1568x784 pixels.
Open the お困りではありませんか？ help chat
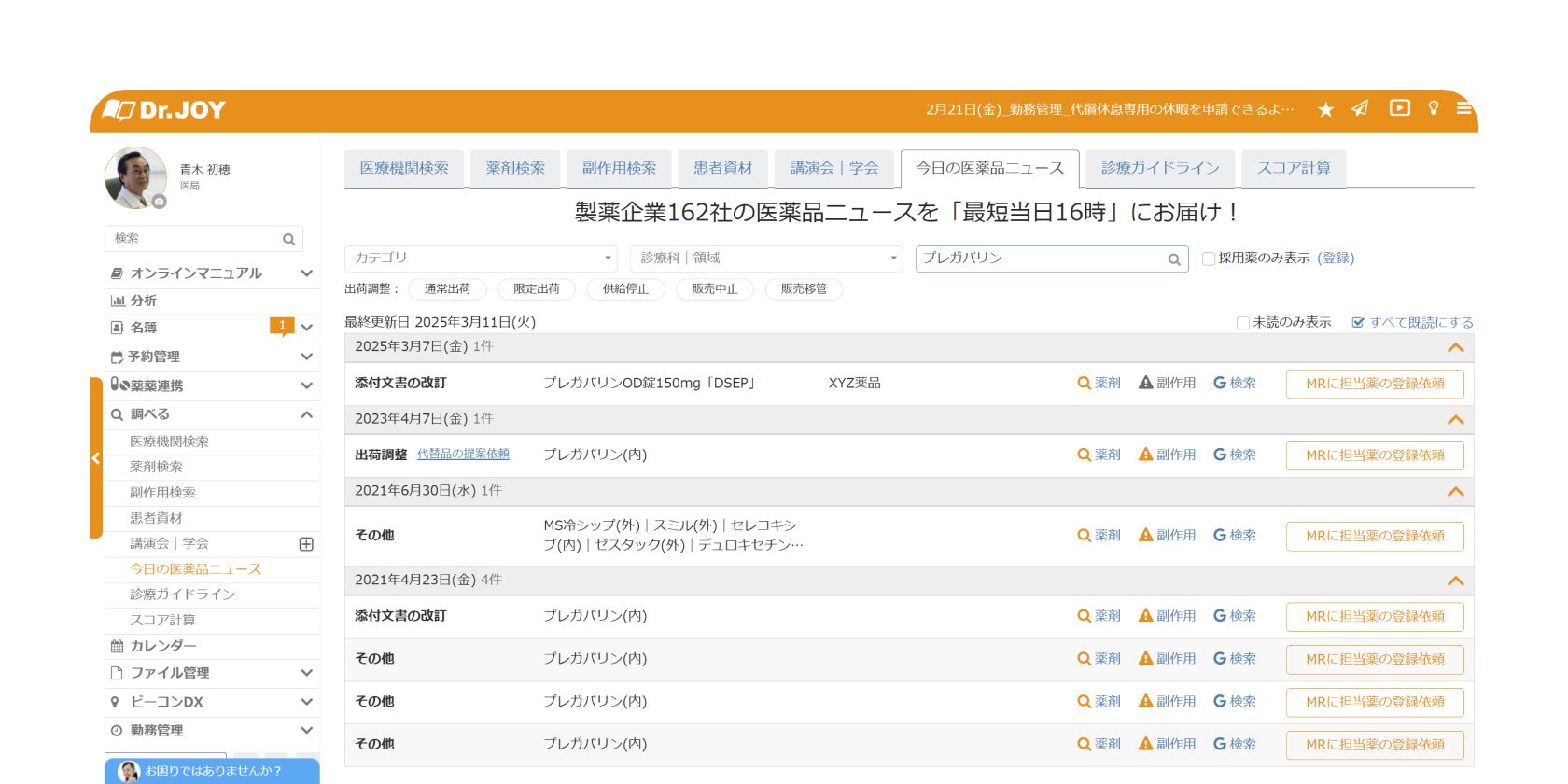pos(212,771)
